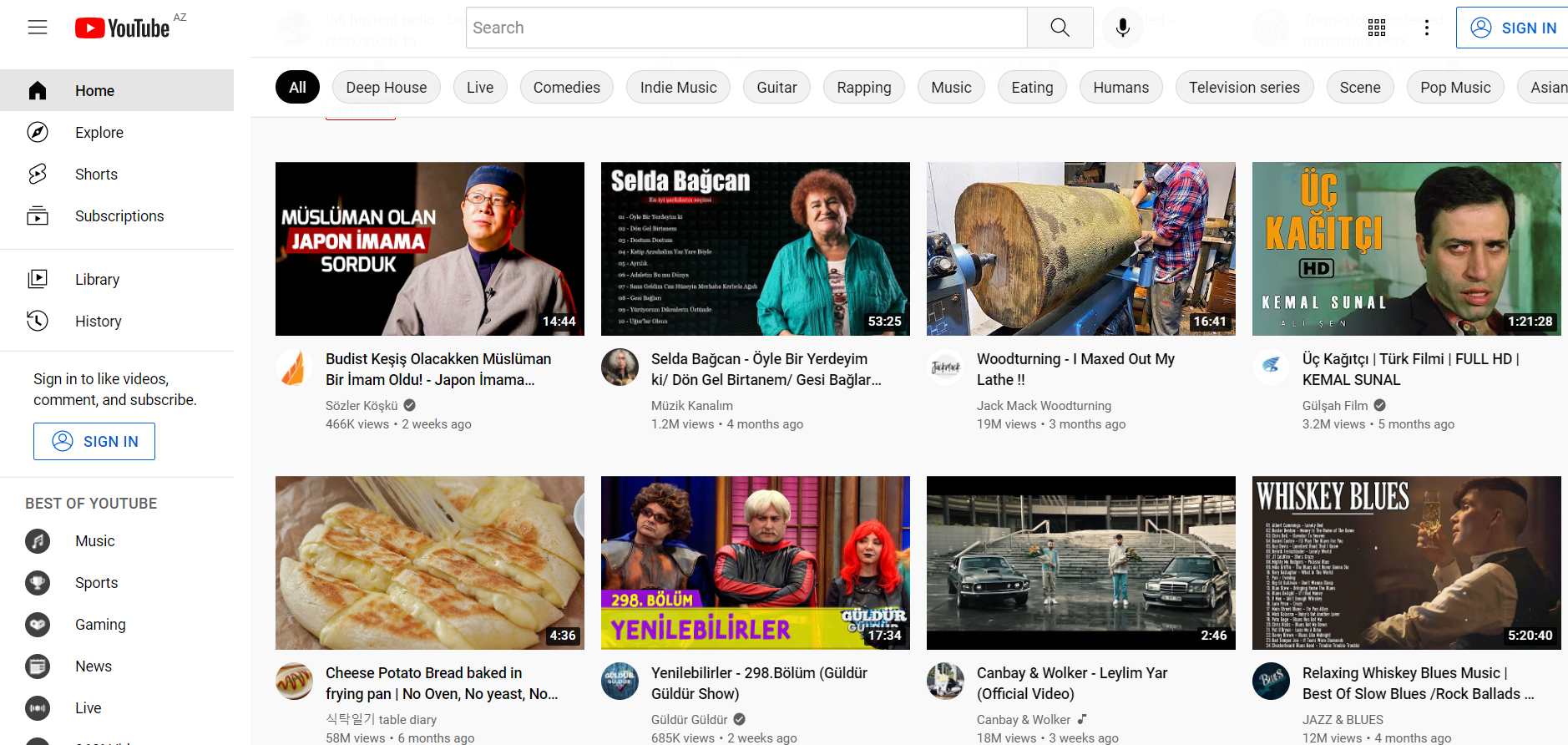Open Üç Kağıtçı Türk Filmi title
The image size is (1568, 745).
[x=1411, y=369]
